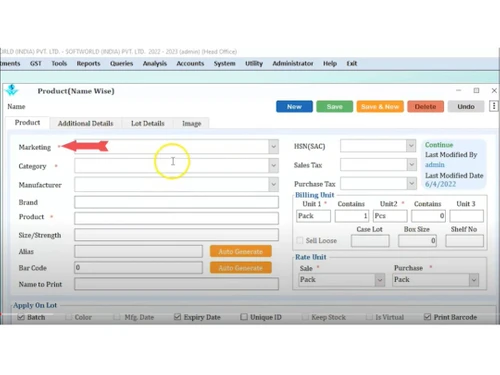Close the Product(Name Wise) window
500x375 pixels.
point(494,90)
